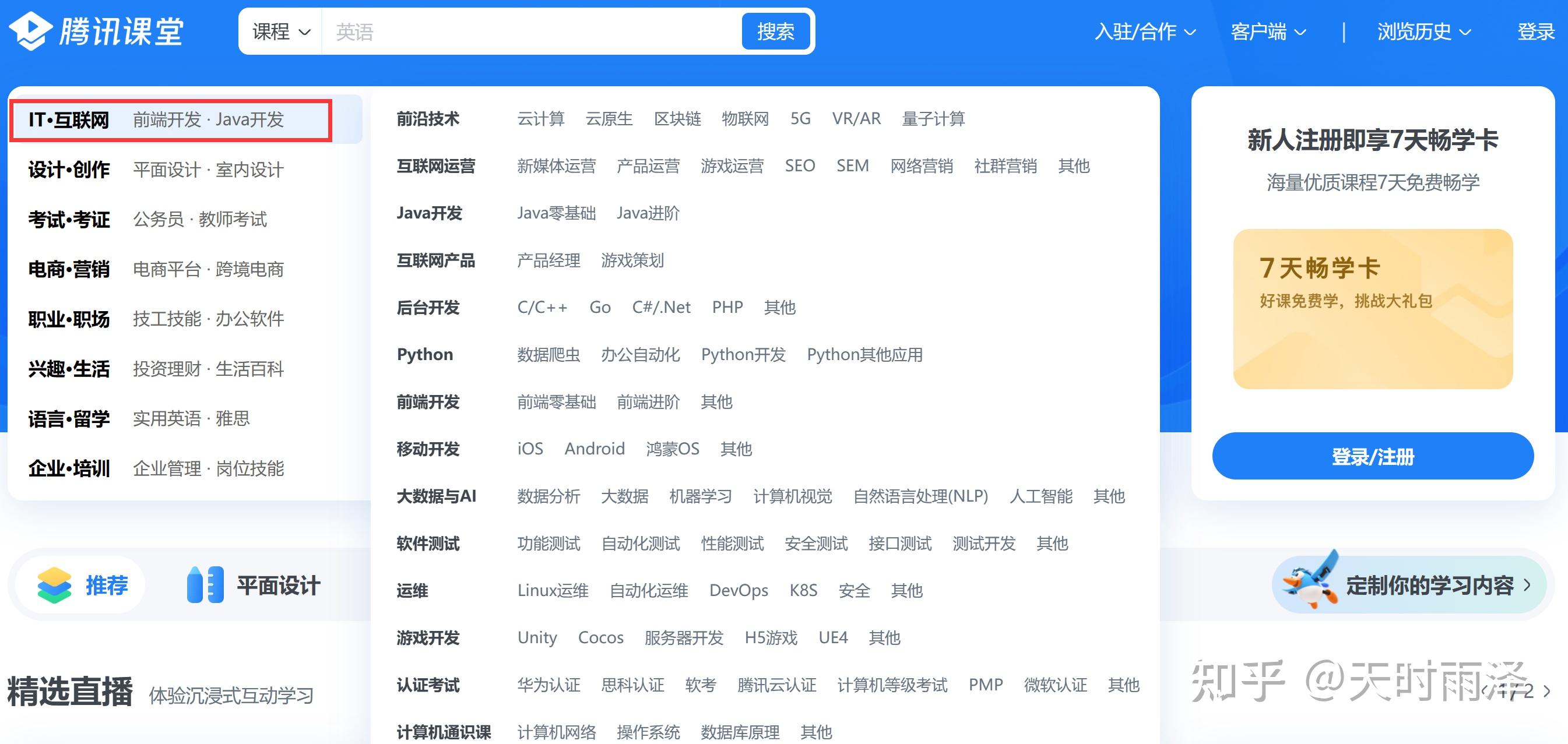Open the Linux运维 link
This screenshot has height=744, width=1568.
(553, 591)
